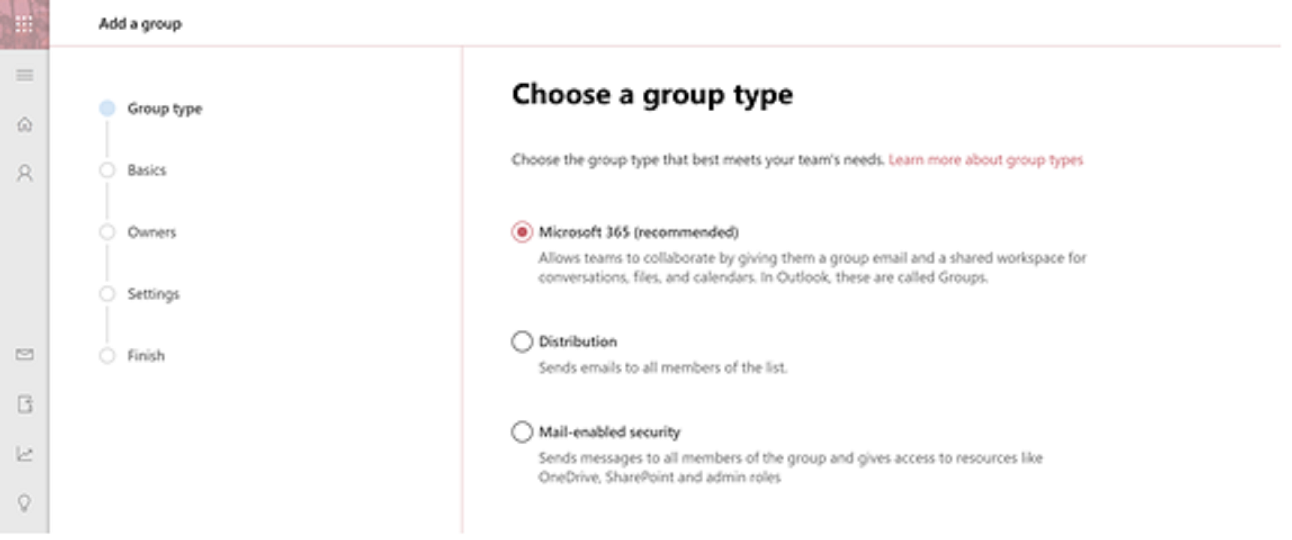Click the Microsoft 365 (recommended) label
This screenshot has height=540, width=1292.
click(638, 232)
